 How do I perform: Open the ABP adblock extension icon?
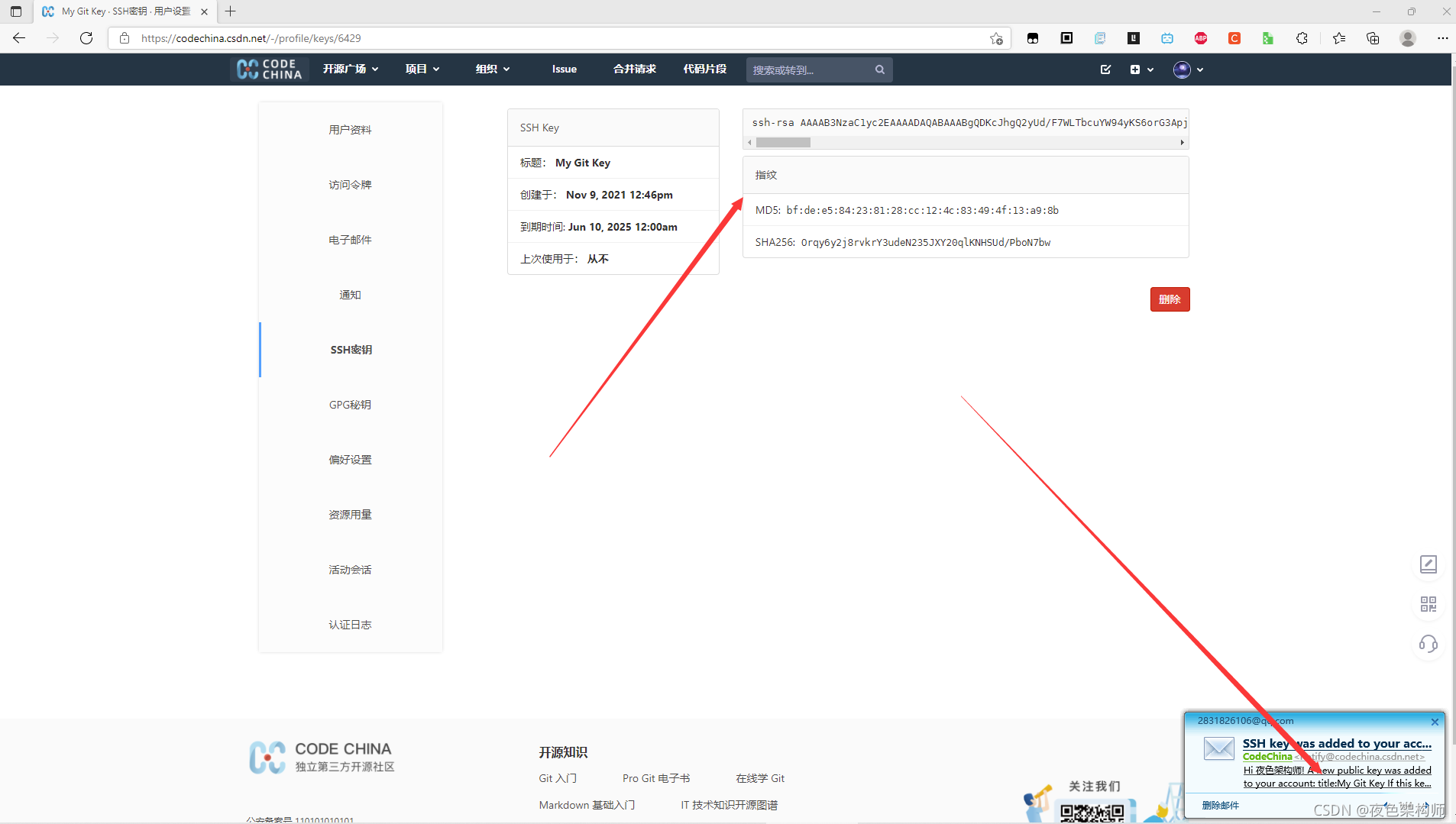(x=1201, y=38)
